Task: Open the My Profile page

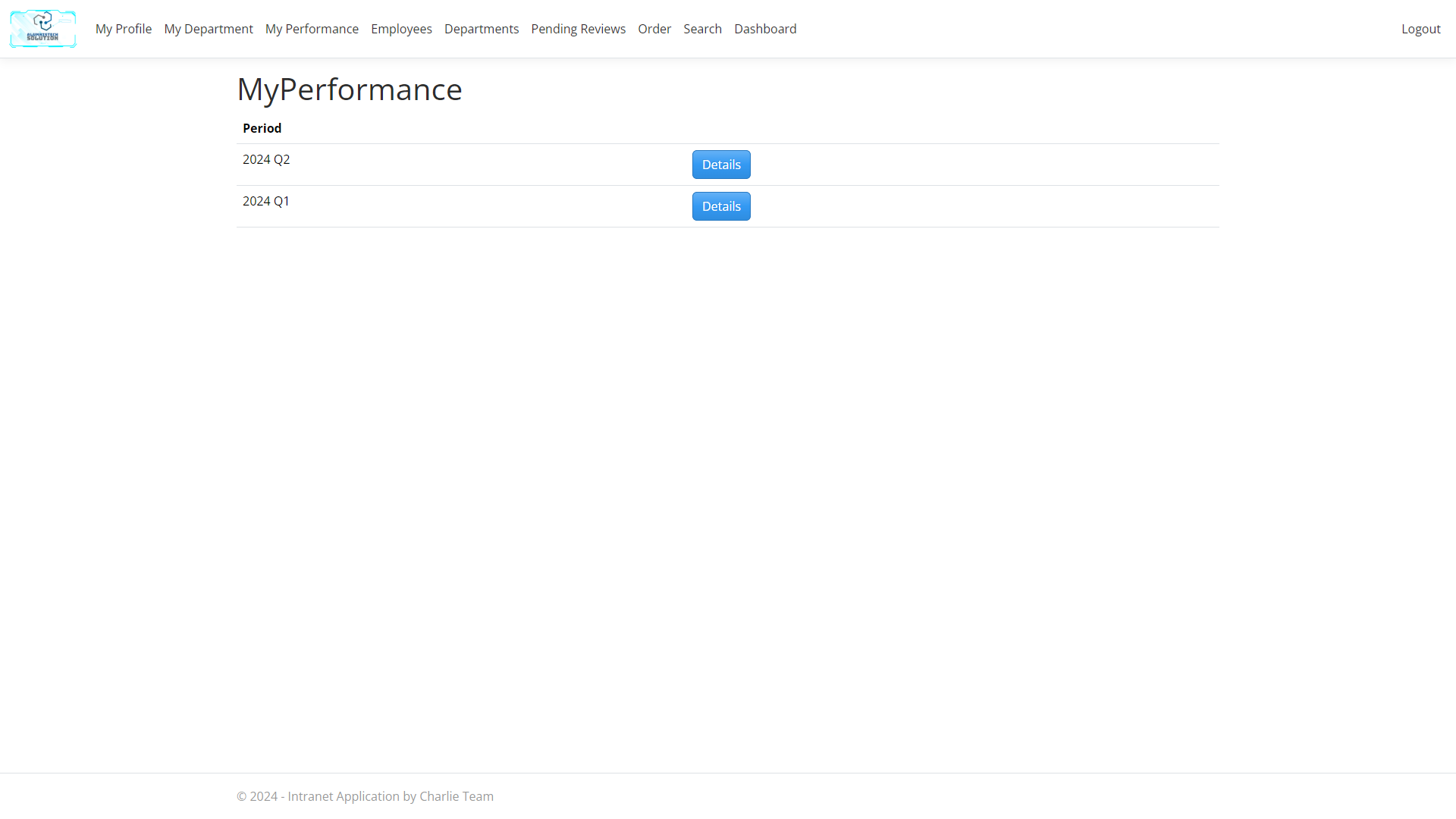Action: tap(124, 29)
